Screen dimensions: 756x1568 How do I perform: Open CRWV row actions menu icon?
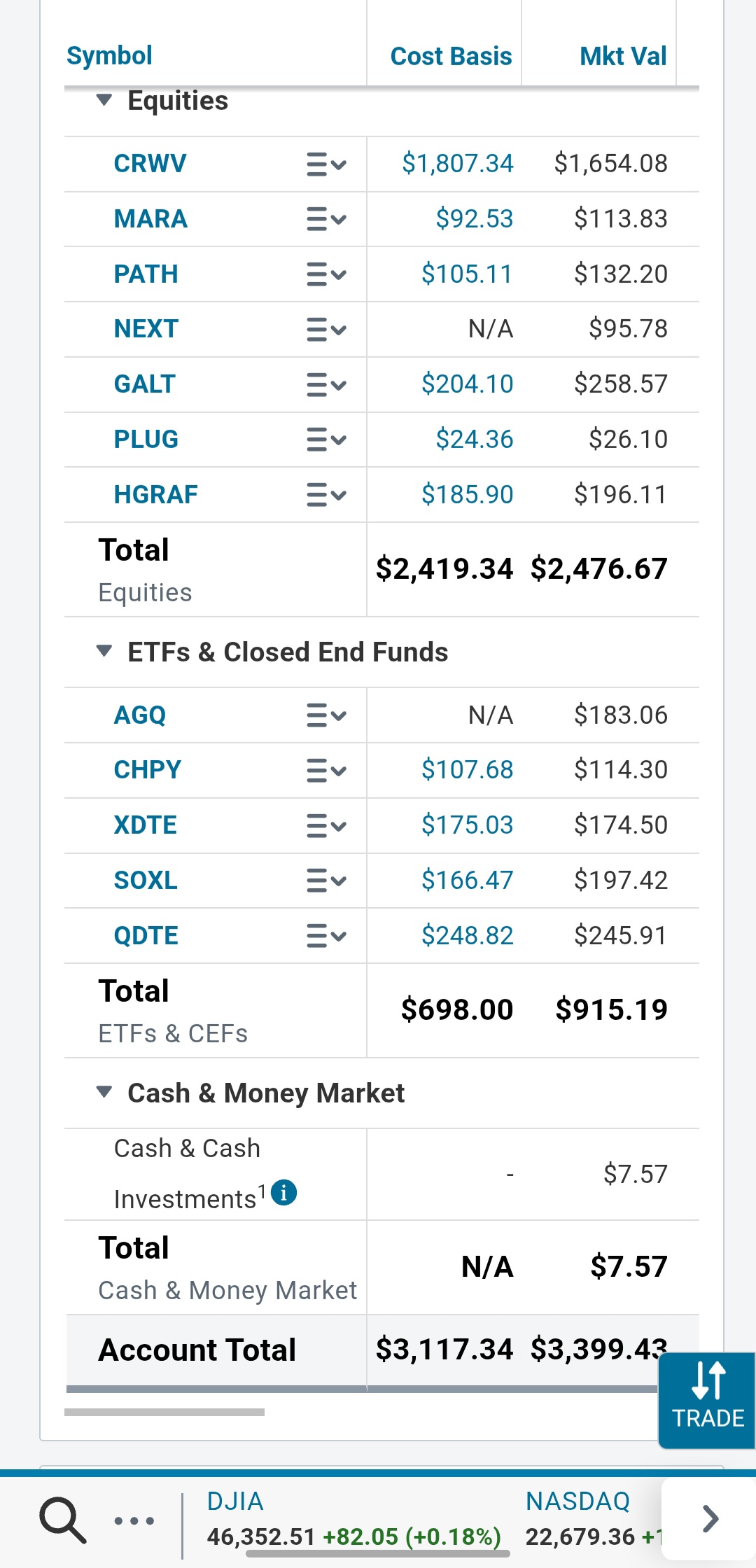(x=326, y=164)
